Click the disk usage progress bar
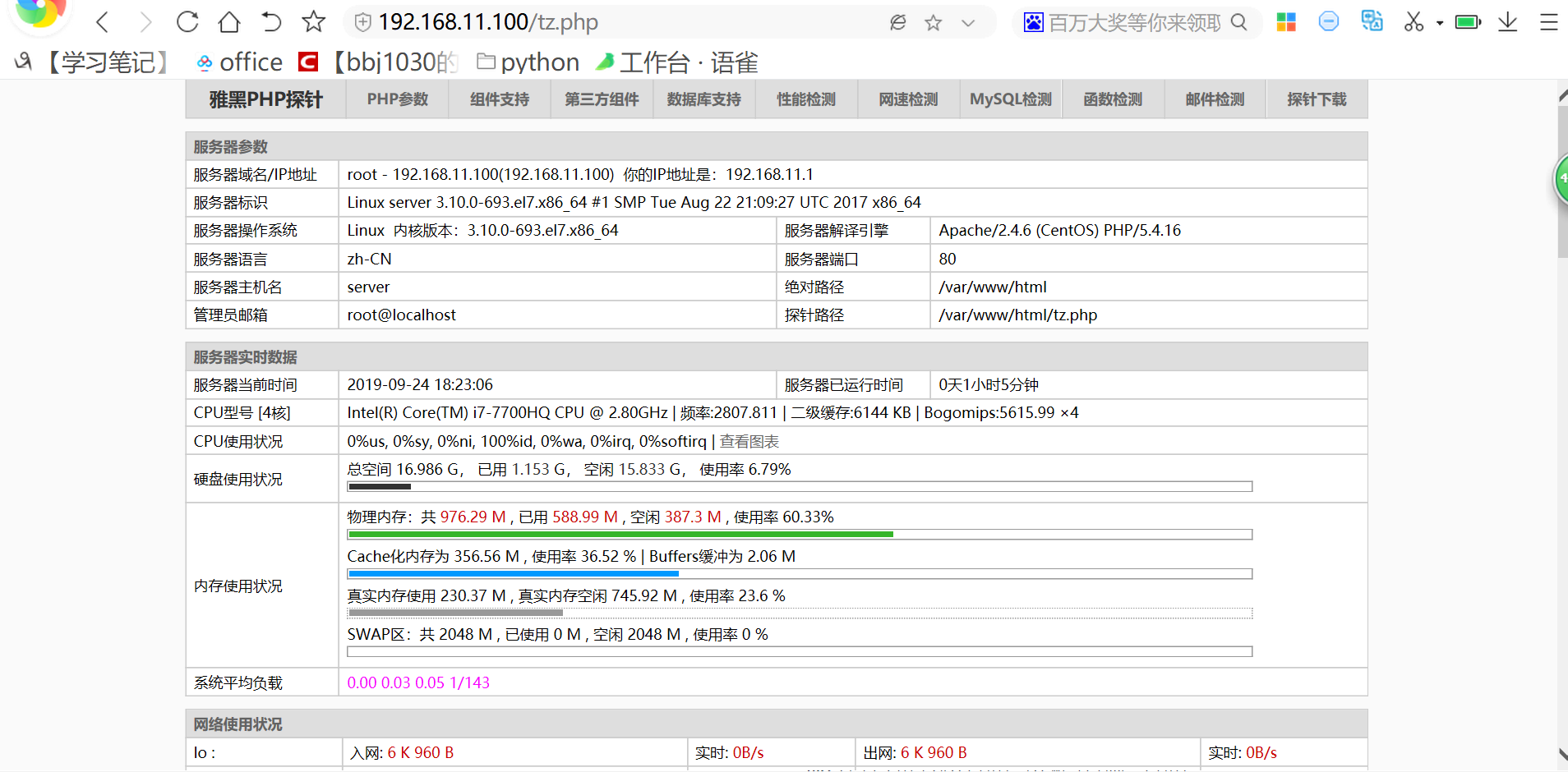This screenshot has width=1568, height=772. [x=800, y=487]
